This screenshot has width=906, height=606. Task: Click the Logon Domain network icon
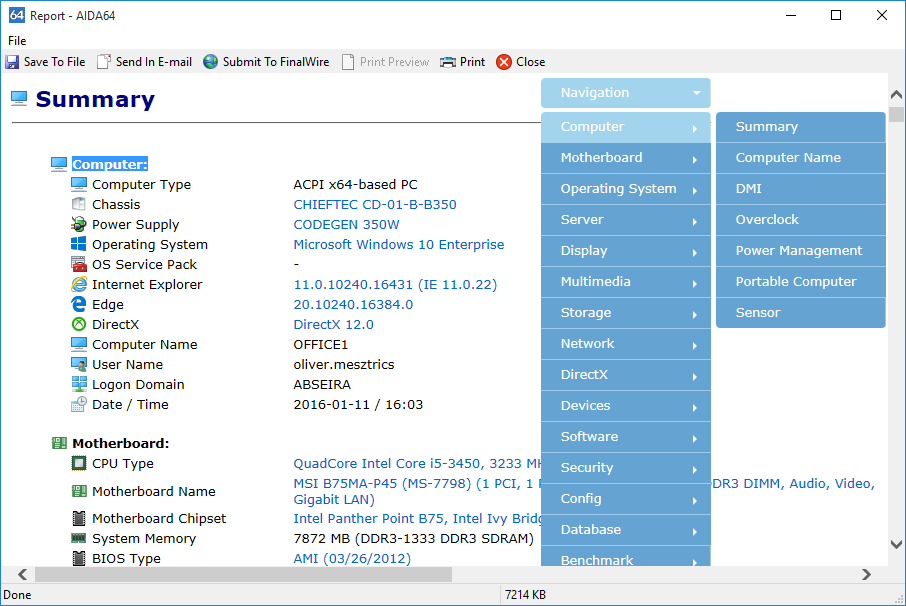pos(79,384)
